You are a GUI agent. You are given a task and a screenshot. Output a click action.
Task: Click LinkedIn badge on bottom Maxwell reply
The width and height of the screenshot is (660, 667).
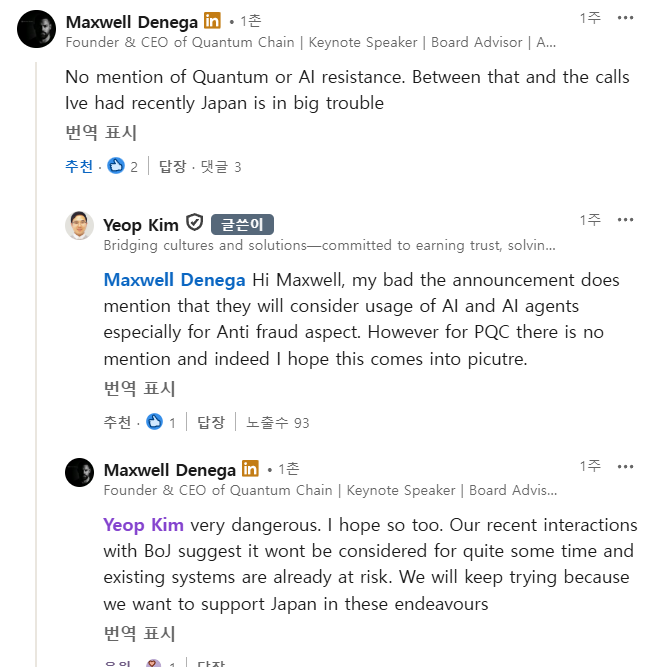pos(250,468)
